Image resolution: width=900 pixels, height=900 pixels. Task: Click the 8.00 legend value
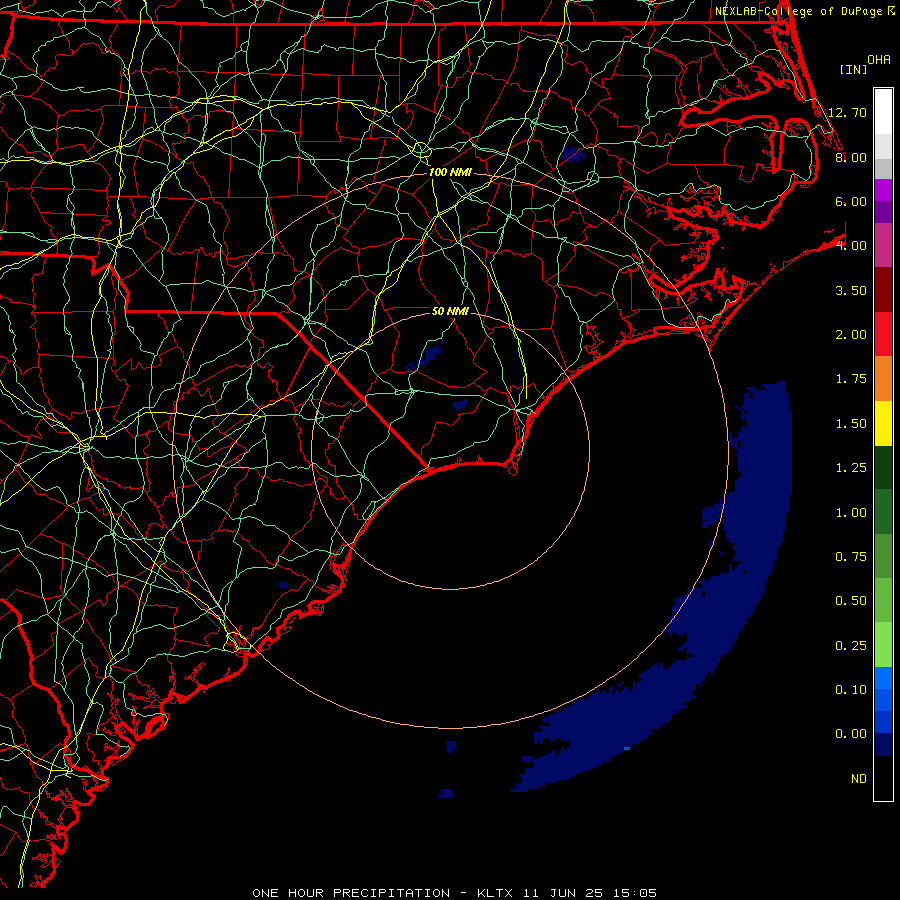[851, 157]
